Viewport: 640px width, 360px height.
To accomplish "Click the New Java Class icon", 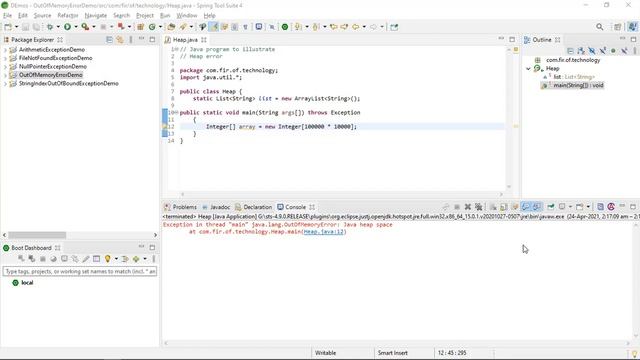I will pyautogui.click(x=152, y=27).
